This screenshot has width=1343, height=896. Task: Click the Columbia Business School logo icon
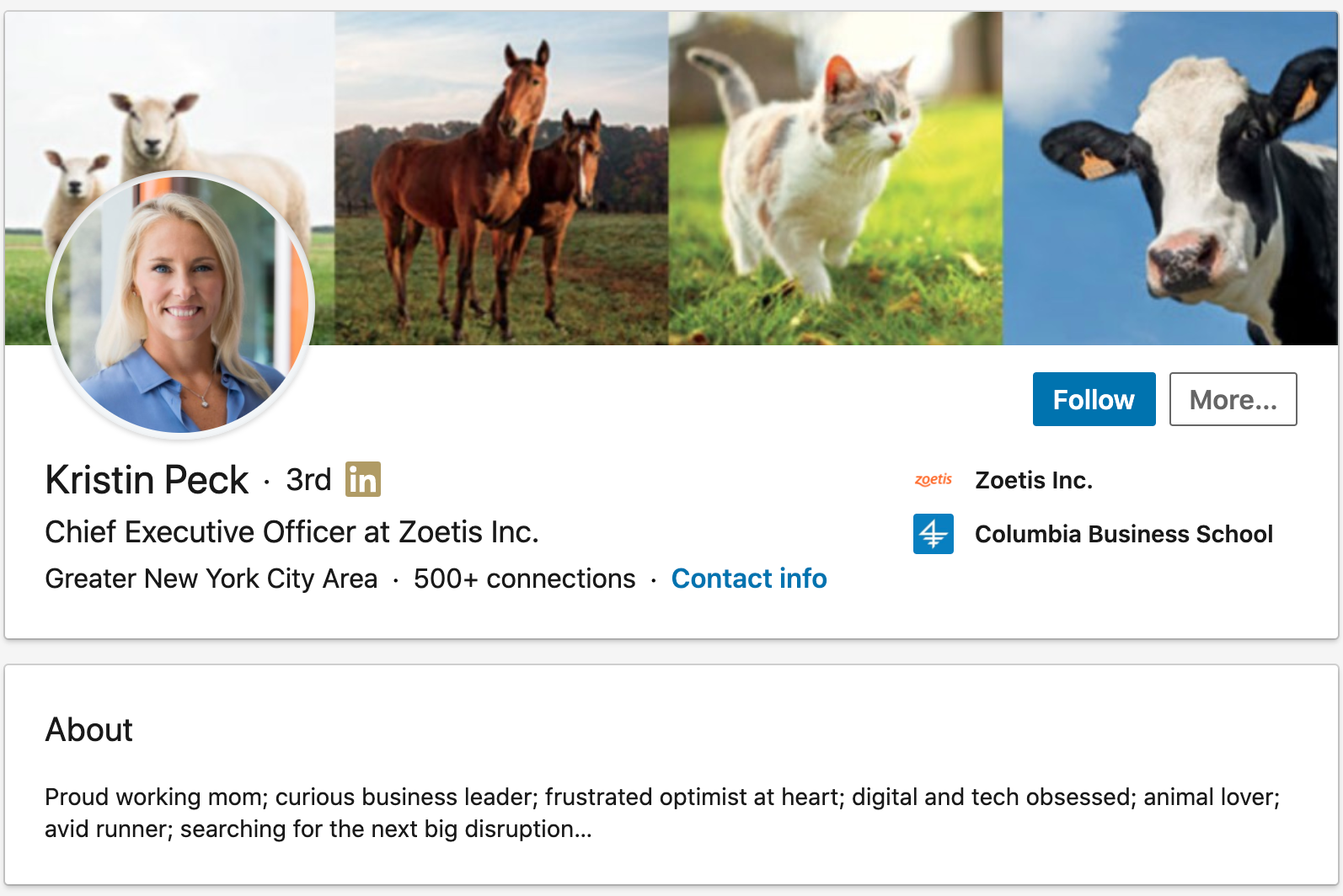click(x=934, y=534)
